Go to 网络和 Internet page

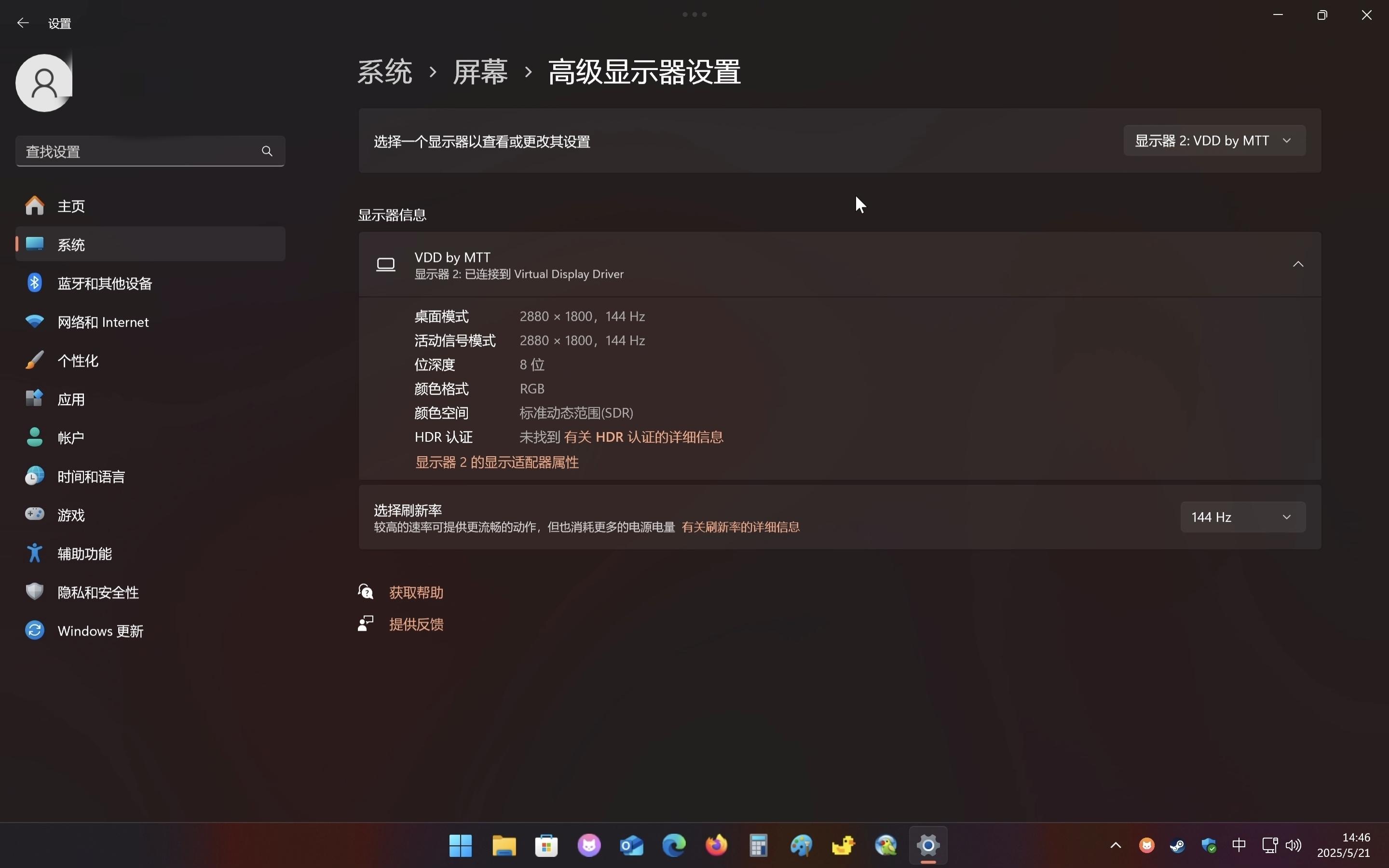(x=150, y=322)
